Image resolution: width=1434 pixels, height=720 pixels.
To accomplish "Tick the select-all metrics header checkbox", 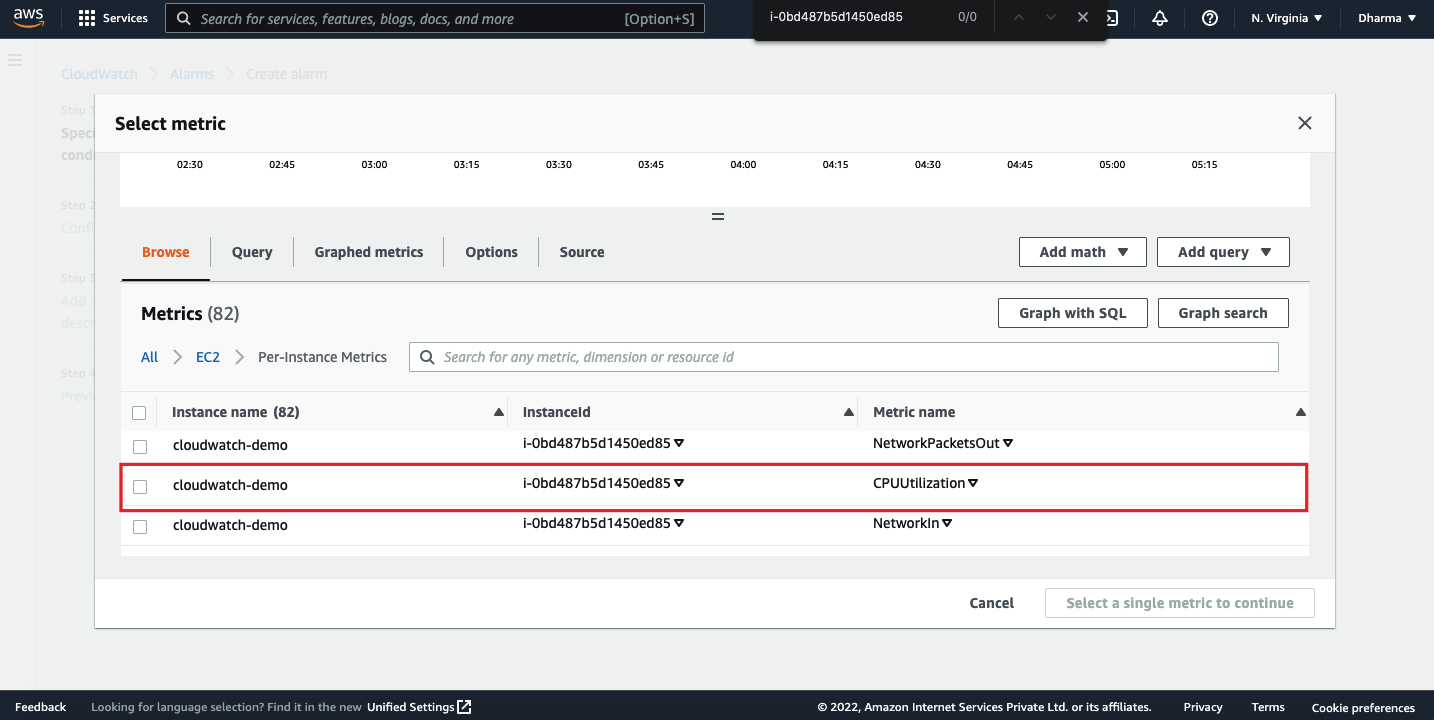I will (x=139, y=412).
